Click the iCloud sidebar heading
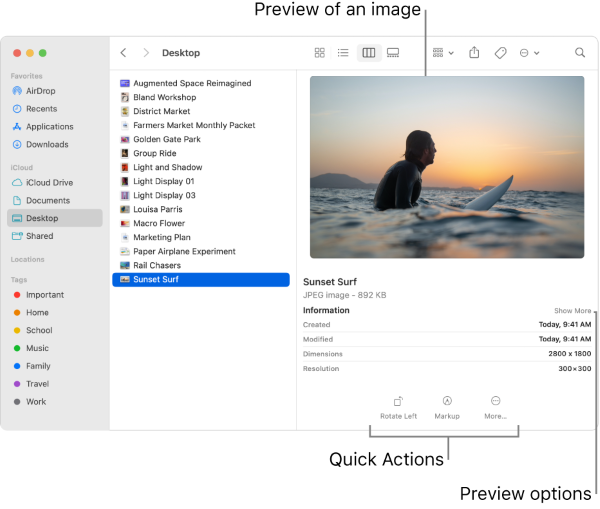This screenshot has width=600, height=509. [22, 168]
